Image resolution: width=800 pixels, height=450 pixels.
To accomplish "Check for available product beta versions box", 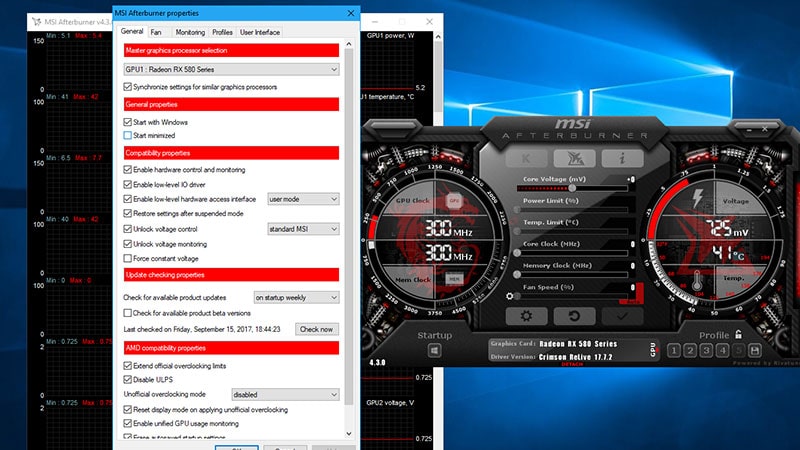I will click(x=128, y=313).
